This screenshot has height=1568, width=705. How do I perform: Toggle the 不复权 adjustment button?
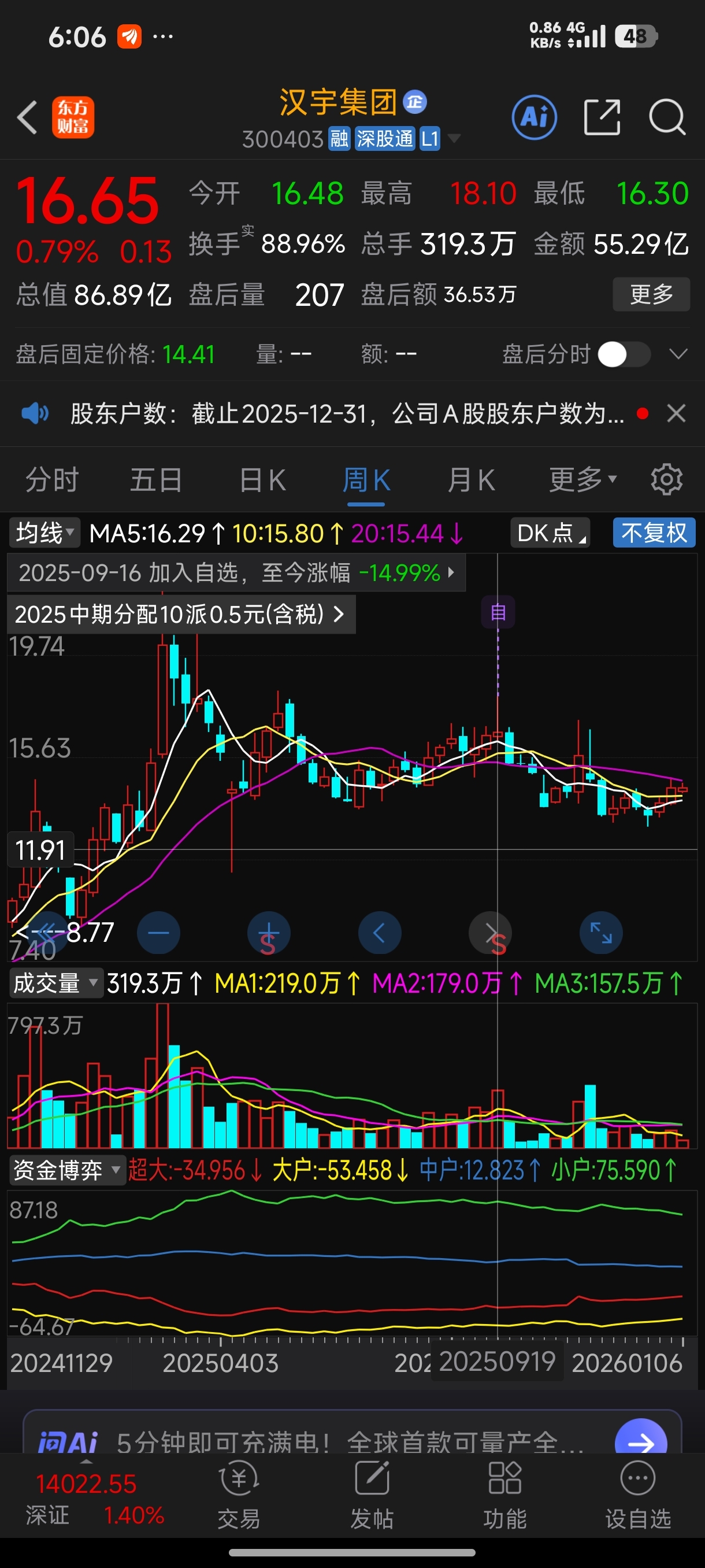(654, 533)
